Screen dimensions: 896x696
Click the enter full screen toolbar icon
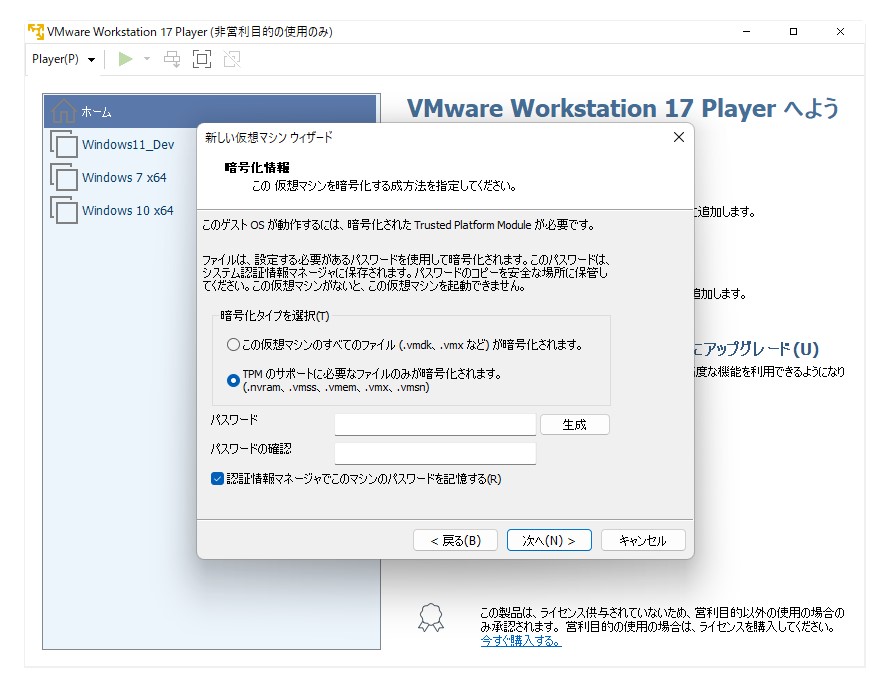point(201,59)
